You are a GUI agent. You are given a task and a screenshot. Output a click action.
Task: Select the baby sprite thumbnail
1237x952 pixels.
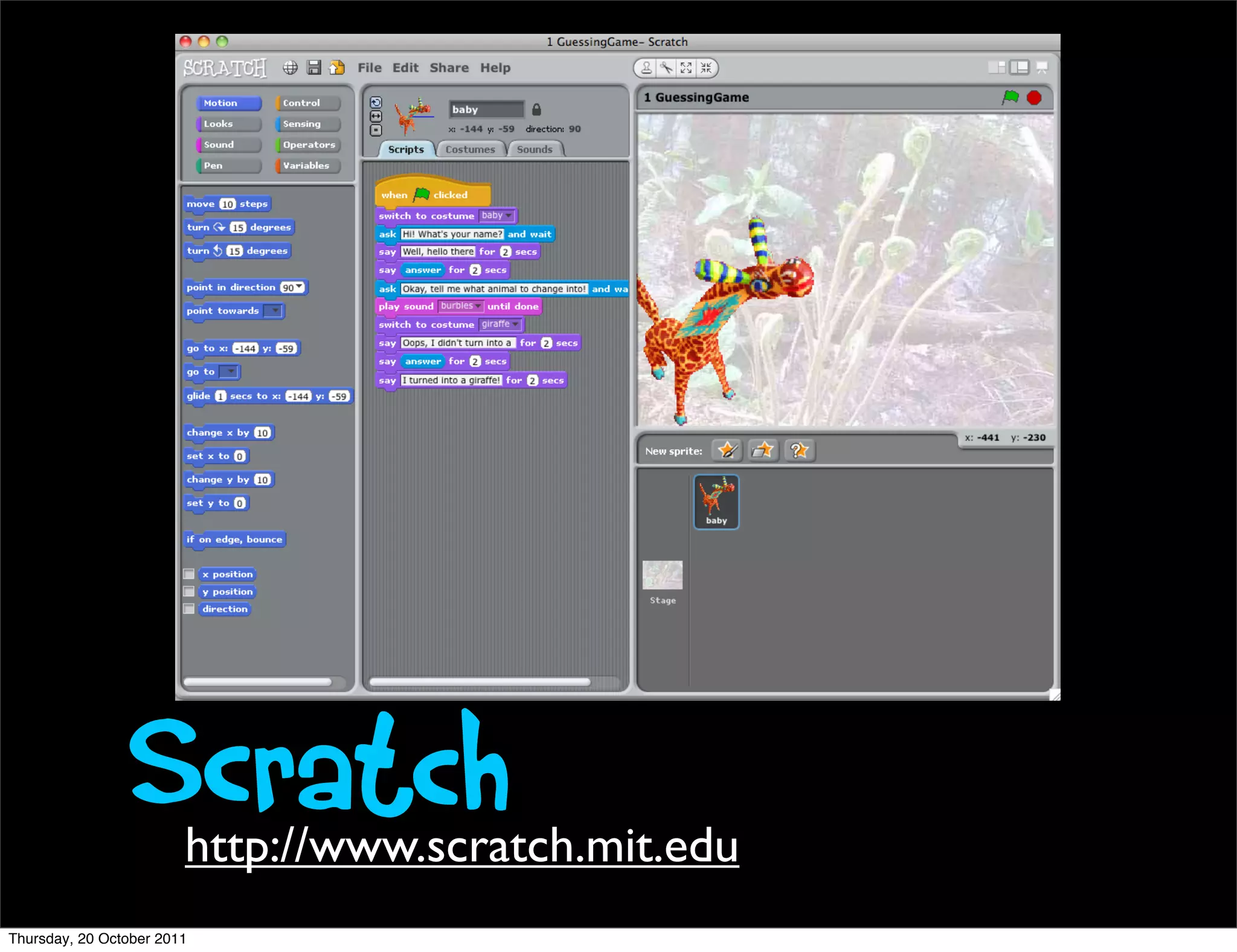(716, 502)
